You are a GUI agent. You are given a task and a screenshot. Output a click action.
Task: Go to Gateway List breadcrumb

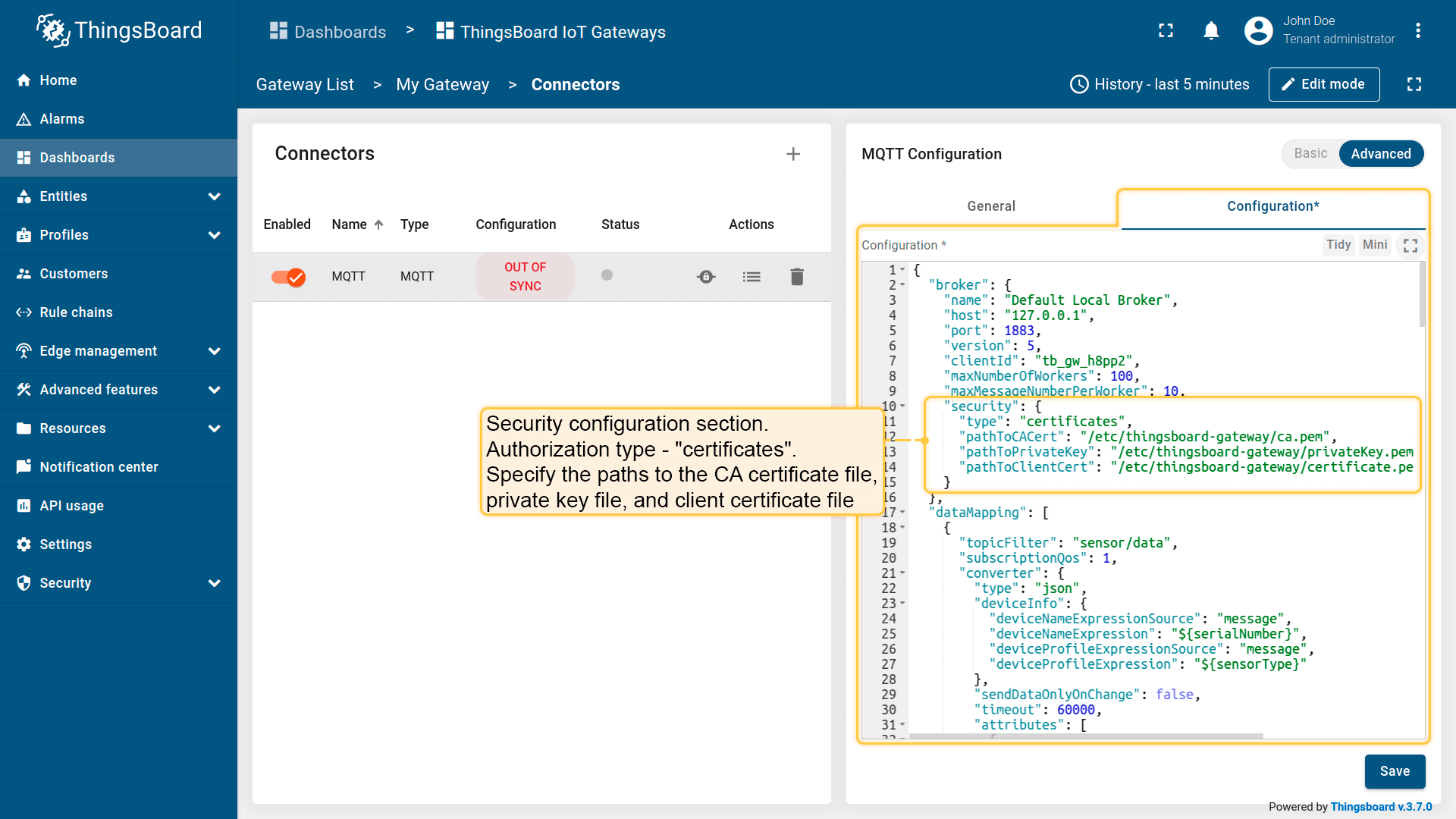pyautogui.click(x=305, y=85)
